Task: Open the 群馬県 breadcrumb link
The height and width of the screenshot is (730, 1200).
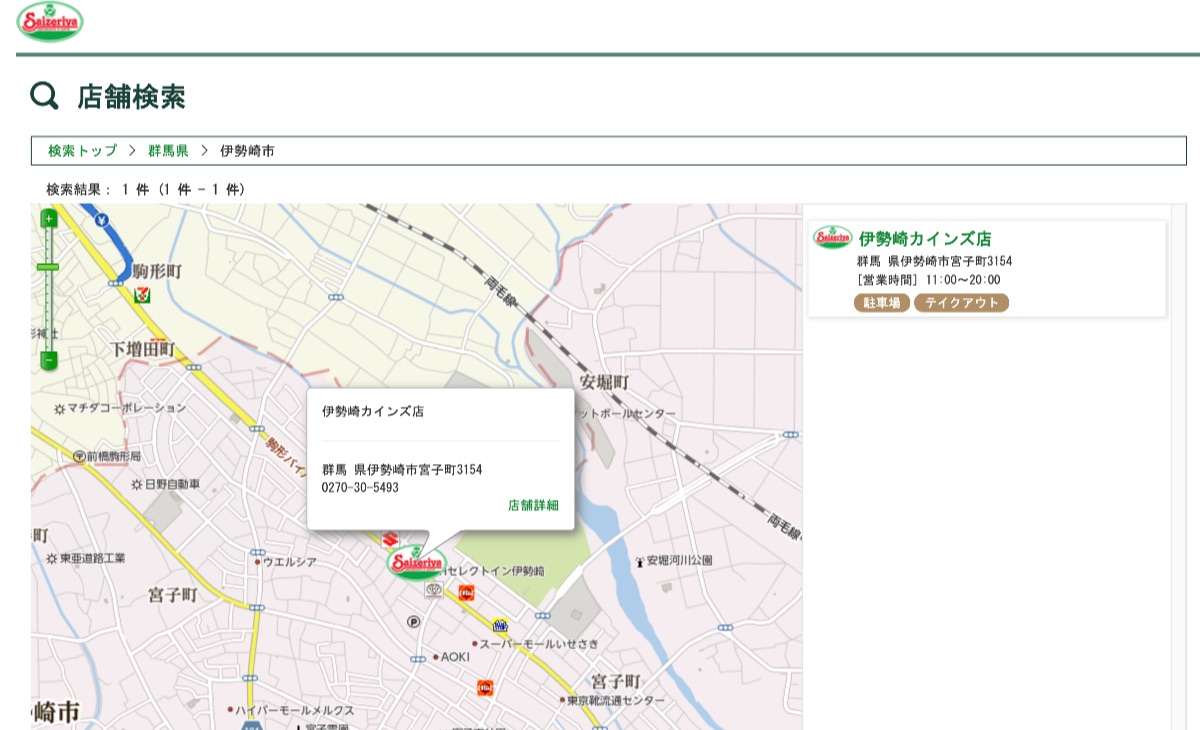Action: 168,151
